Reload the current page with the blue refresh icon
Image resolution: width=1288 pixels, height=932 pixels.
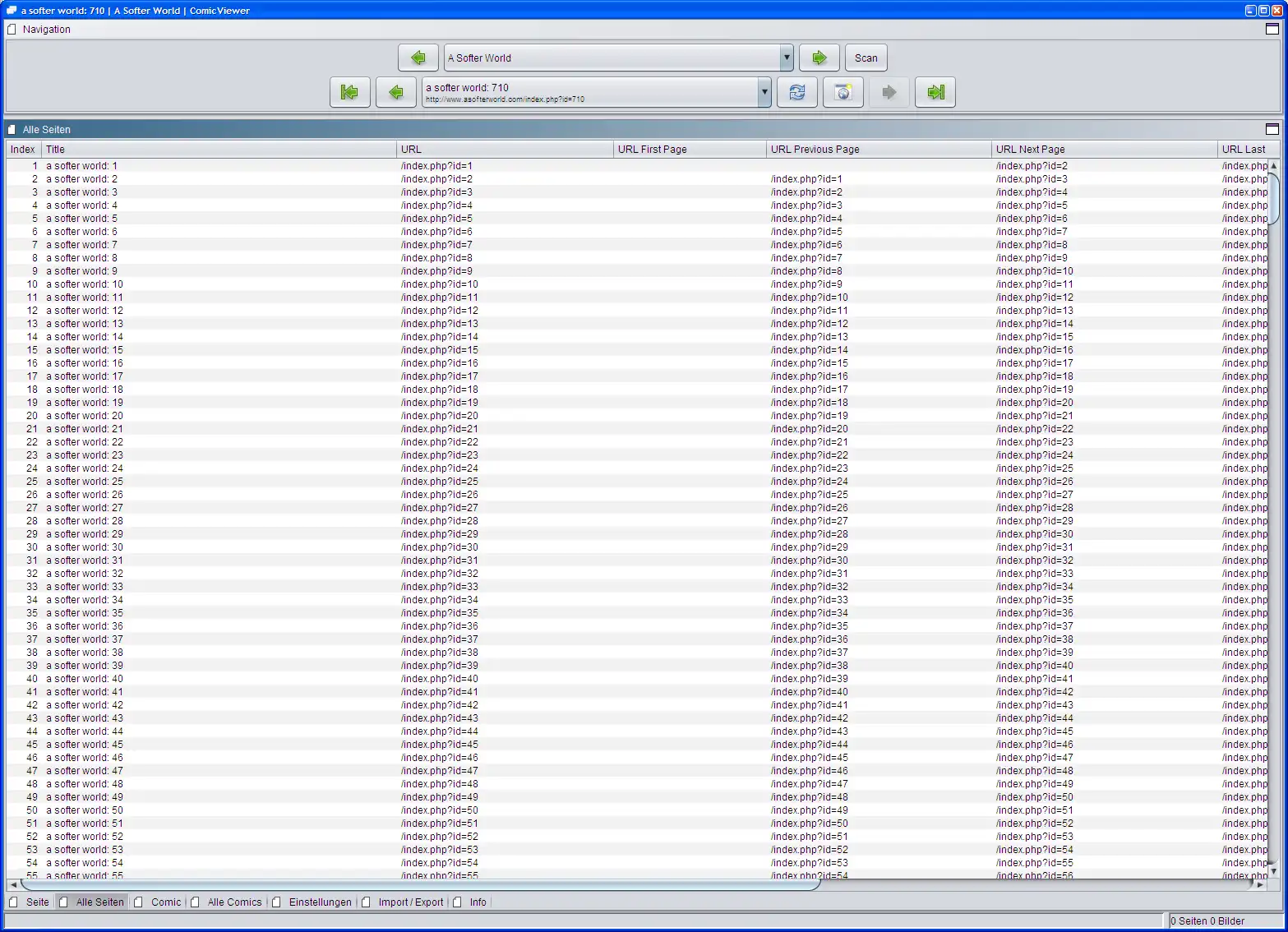pyautogui.click(x=797, y=92)
